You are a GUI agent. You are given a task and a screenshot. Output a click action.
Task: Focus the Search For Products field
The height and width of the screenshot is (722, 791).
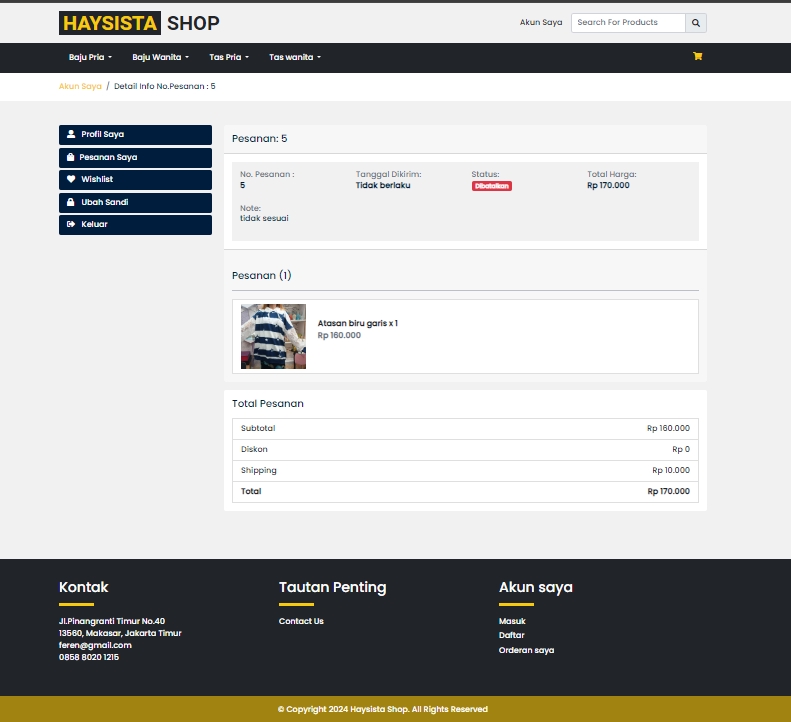click(628, 23)
